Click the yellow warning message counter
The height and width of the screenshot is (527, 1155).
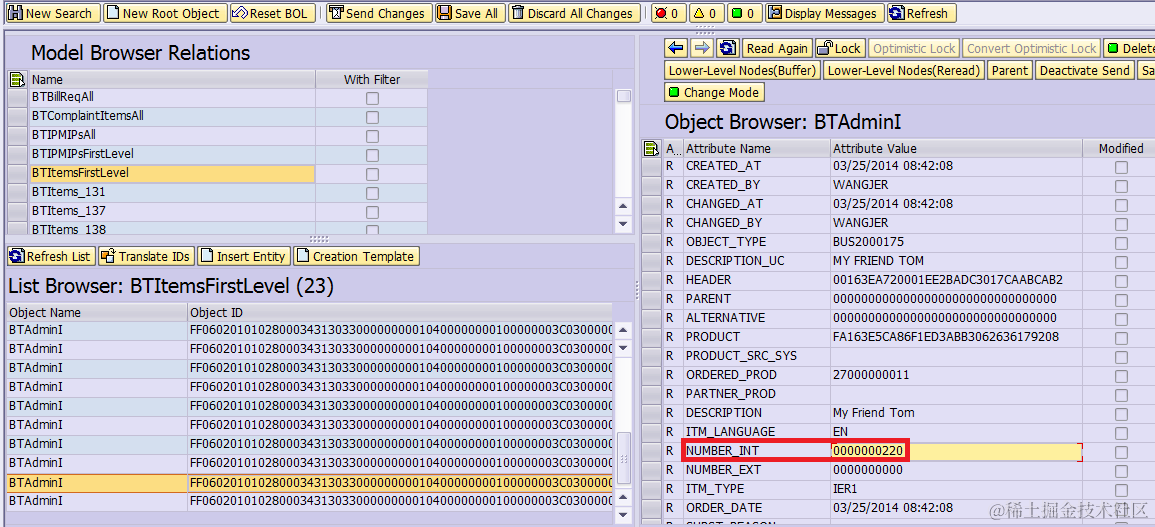click(x=707, y=13)
